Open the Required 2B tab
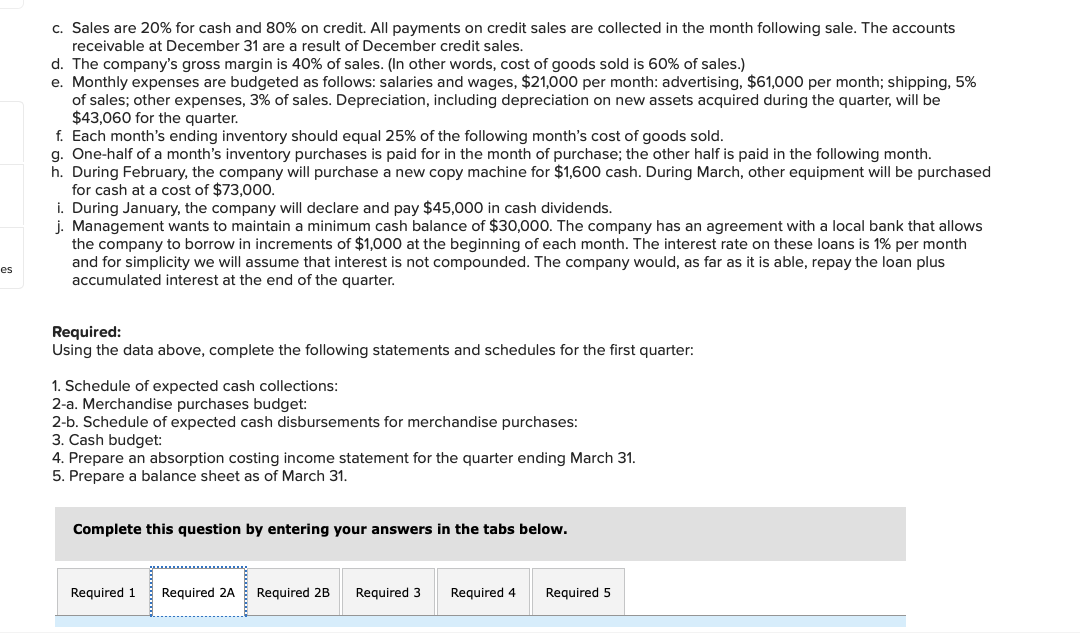 tap(293, 592)
